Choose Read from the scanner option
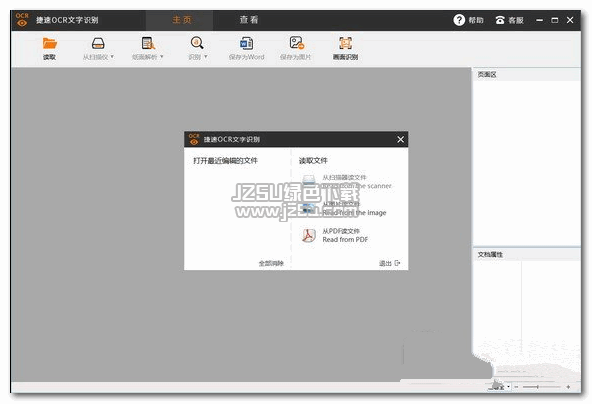This screenshot has height=404, width=592. [x=347, y=182]
